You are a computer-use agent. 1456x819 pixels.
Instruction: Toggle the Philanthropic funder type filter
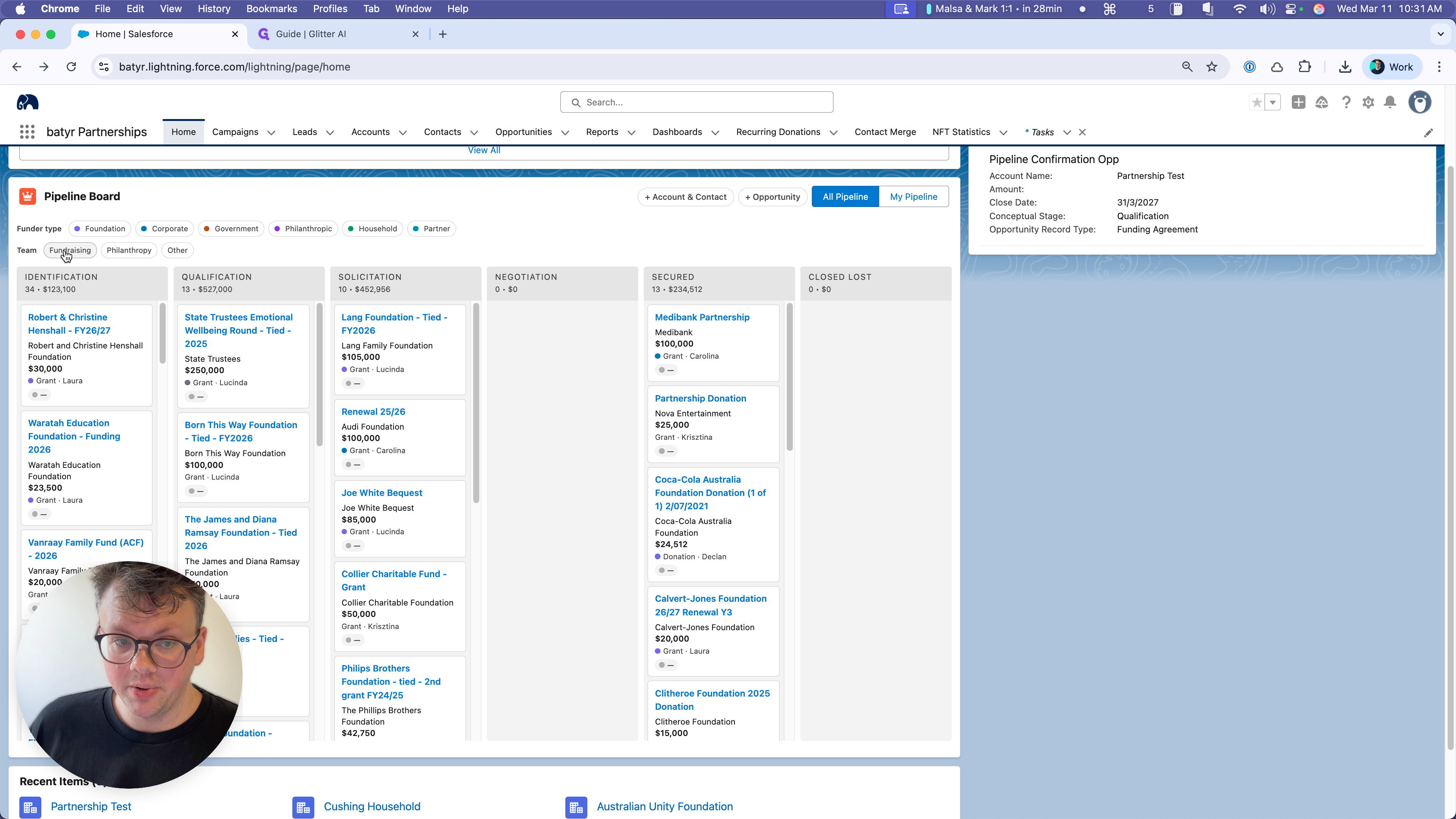(303, 229)
